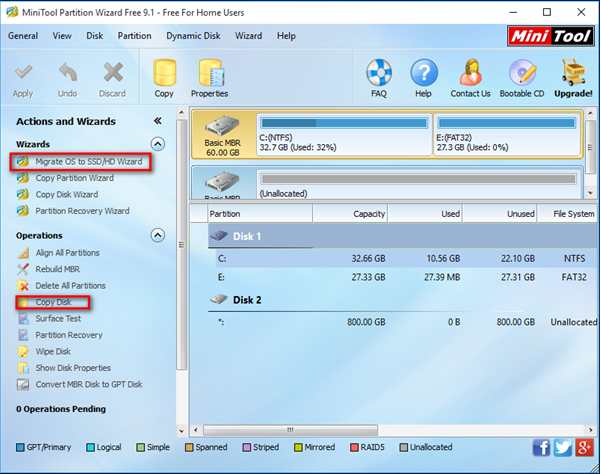Select the E:(FAT32) partition block in disk map
The image size is (601, 474).
(506, 134)
